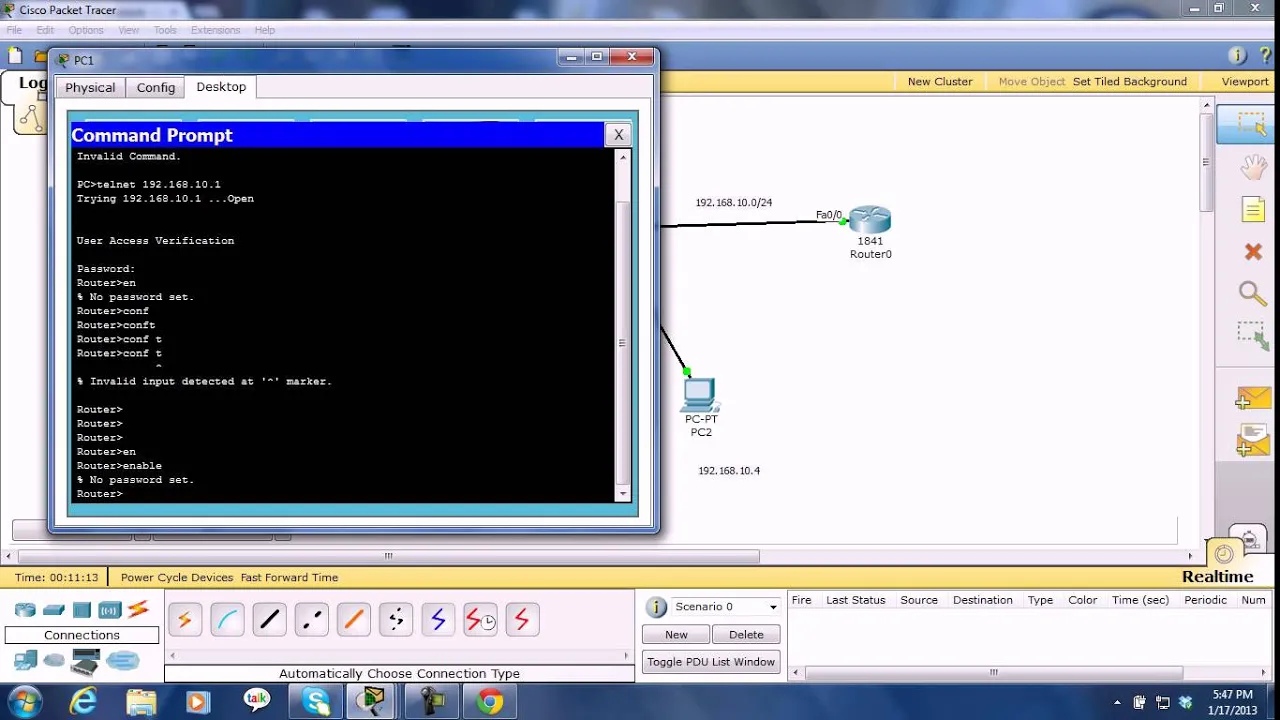
Task: Activate the Inspect magnifier tool
Action: point(1253,293)
